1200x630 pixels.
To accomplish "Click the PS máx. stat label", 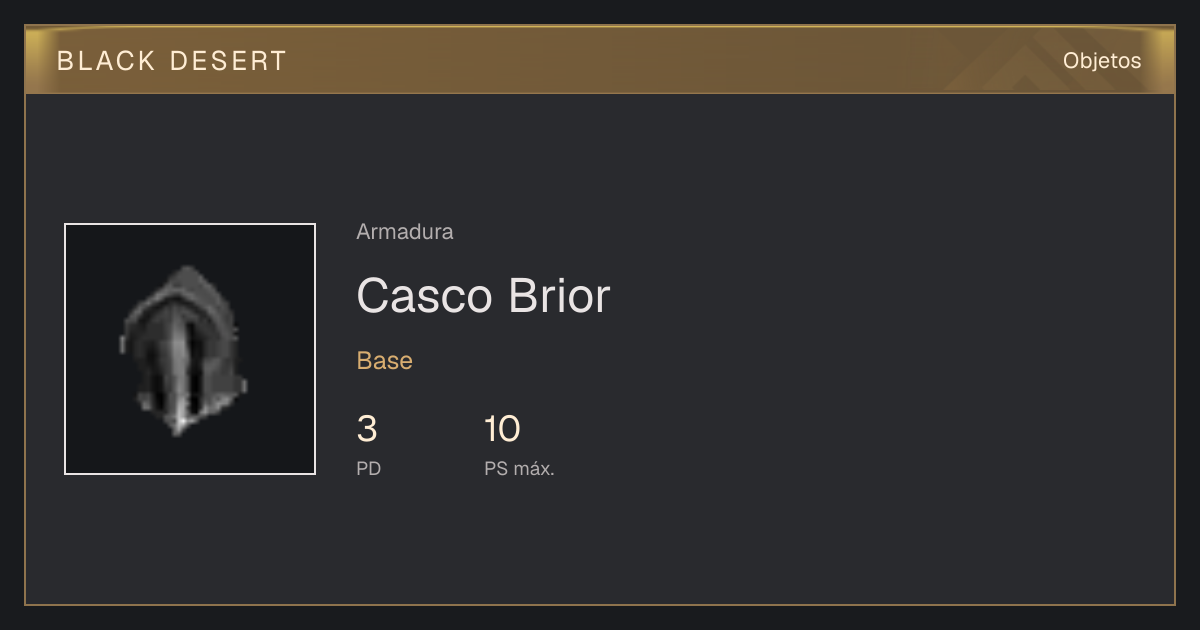I will (519, 468).
